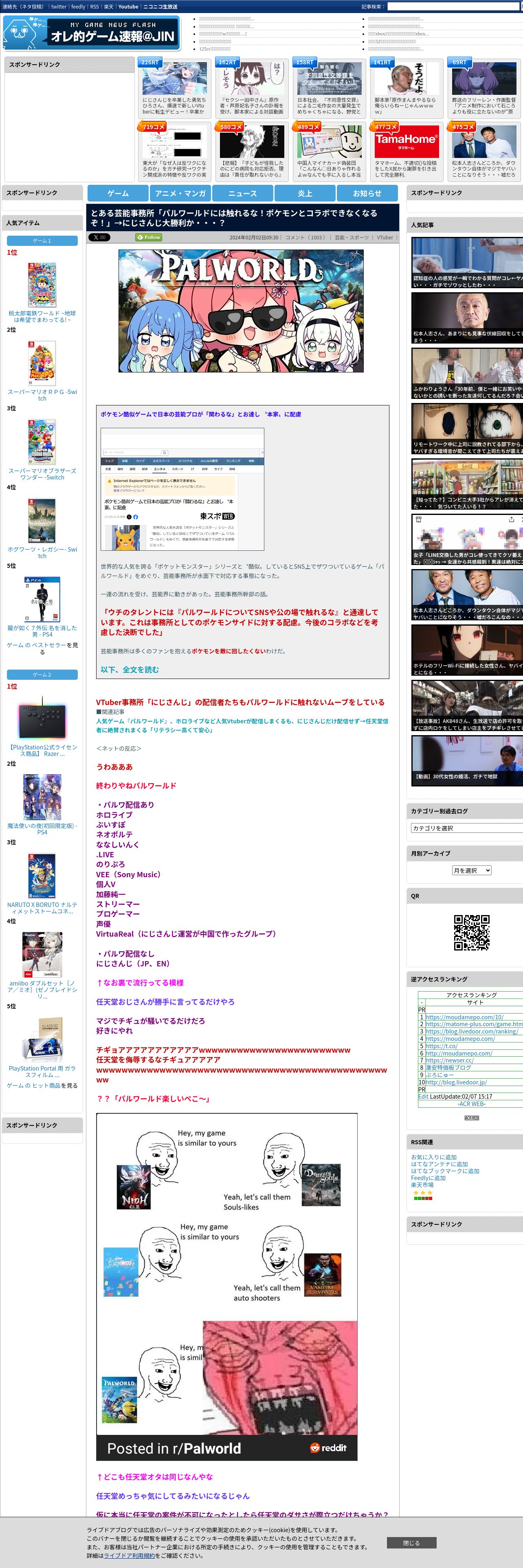Click the 魔法使いの夜 PS4 product image

coord(42,797)
